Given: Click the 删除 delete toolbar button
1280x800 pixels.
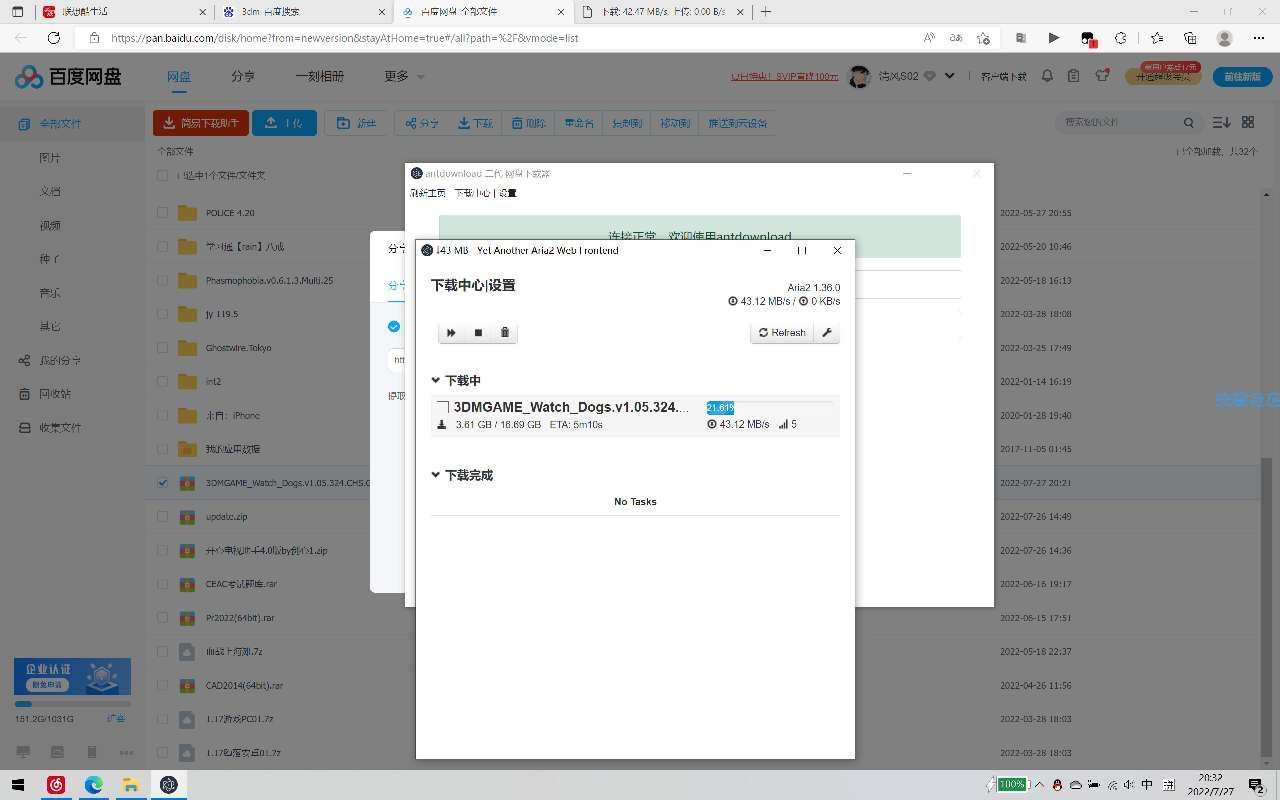Looking at the screenshot, I should pyautogui.click(x=529, y=123).
